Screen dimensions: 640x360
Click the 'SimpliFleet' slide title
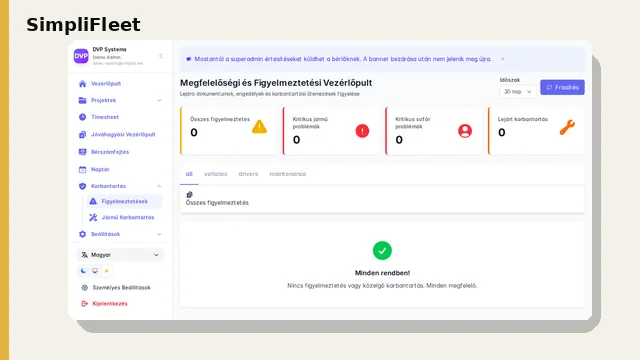[83, 24]
